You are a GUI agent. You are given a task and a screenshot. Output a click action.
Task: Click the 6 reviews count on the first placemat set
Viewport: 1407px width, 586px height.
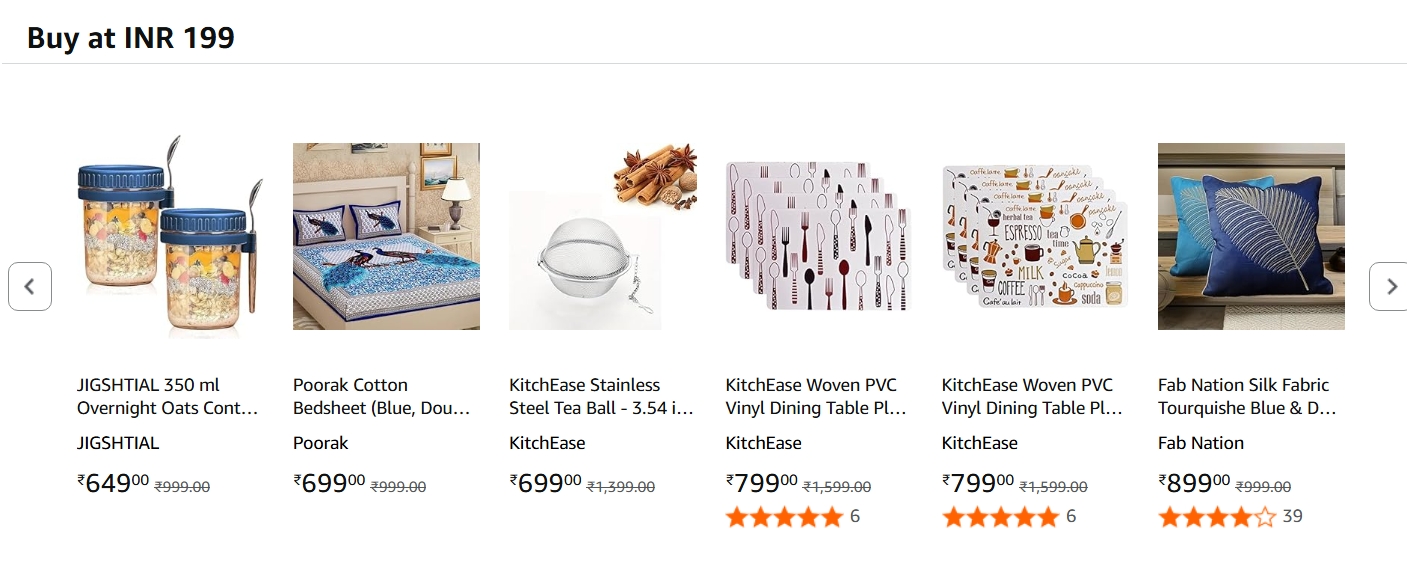[854, 516]
